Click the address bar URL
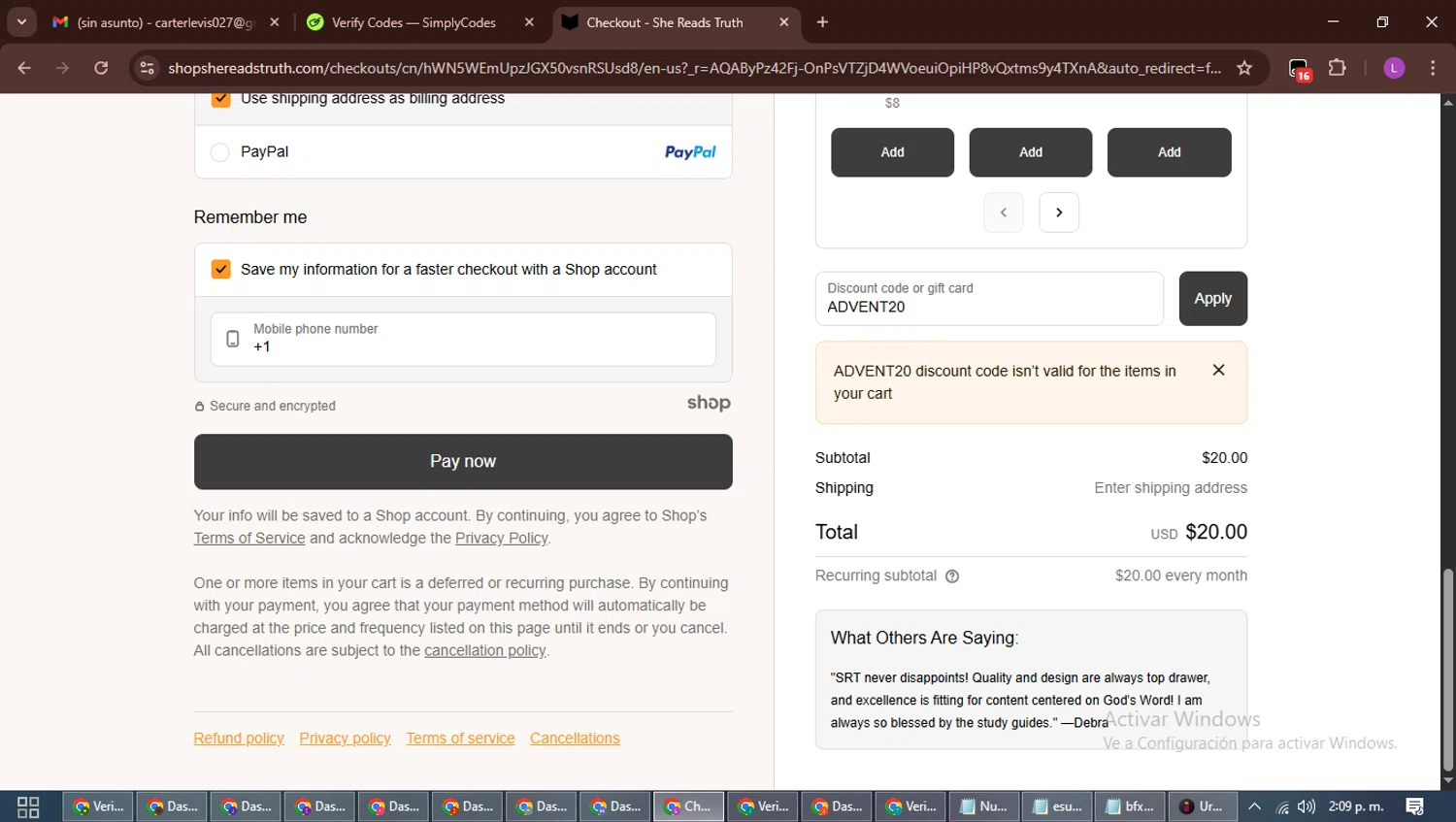Screen dimensions: 1456x822 click(694, 68)
